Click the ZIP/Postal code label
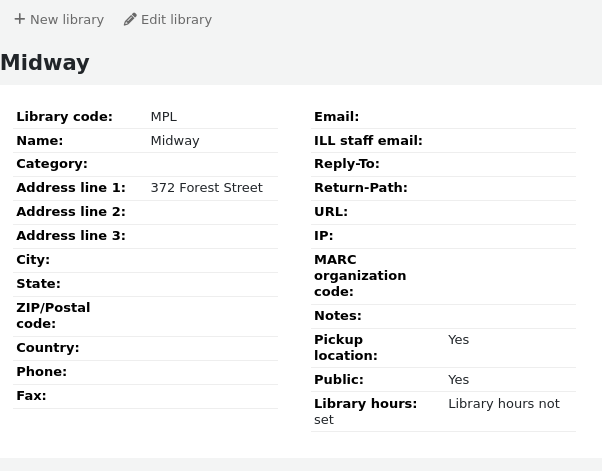 (53, 316)
